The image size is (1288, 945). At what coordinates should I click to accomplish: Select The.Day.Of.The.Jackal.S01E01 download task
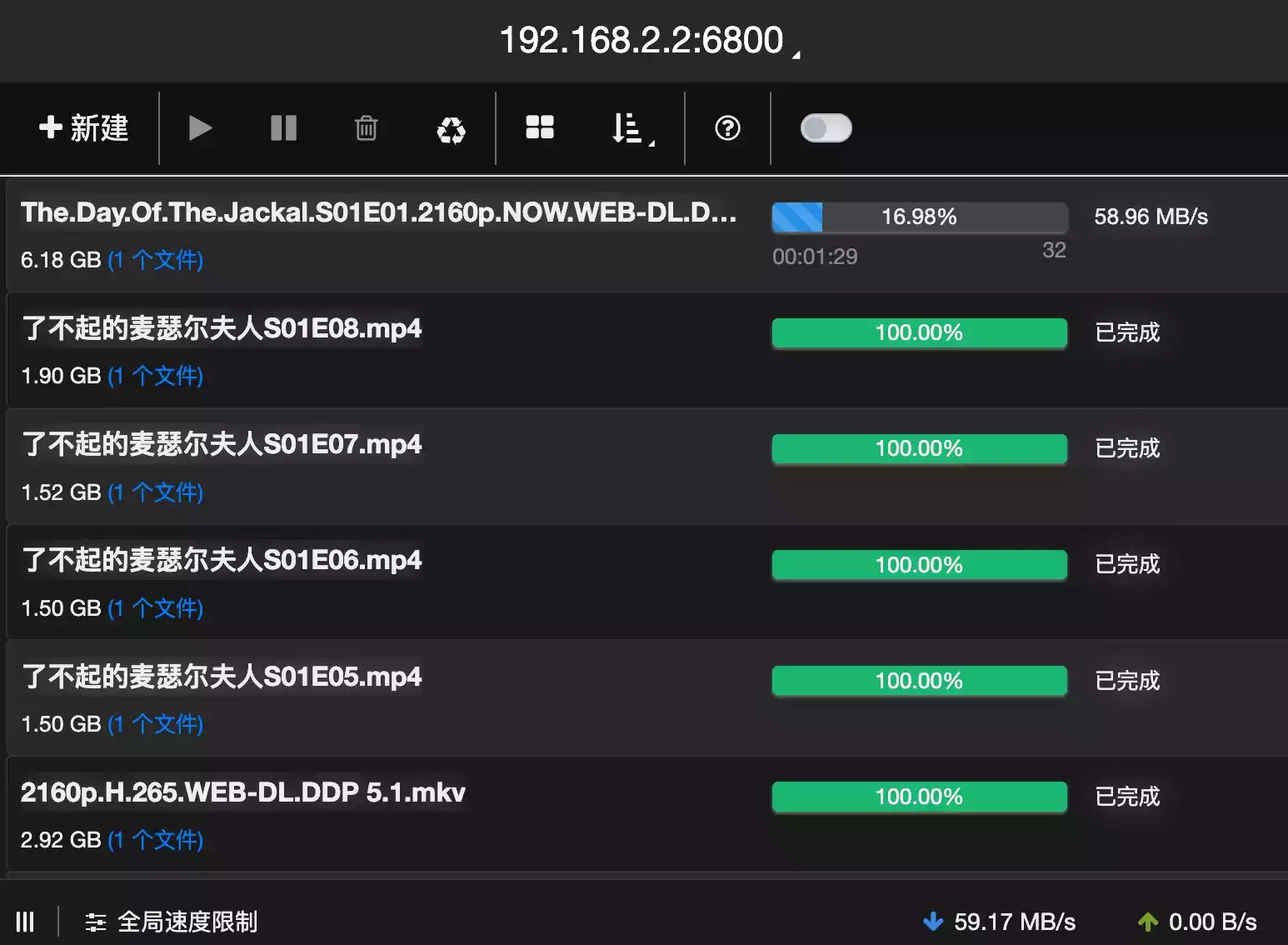378,213
